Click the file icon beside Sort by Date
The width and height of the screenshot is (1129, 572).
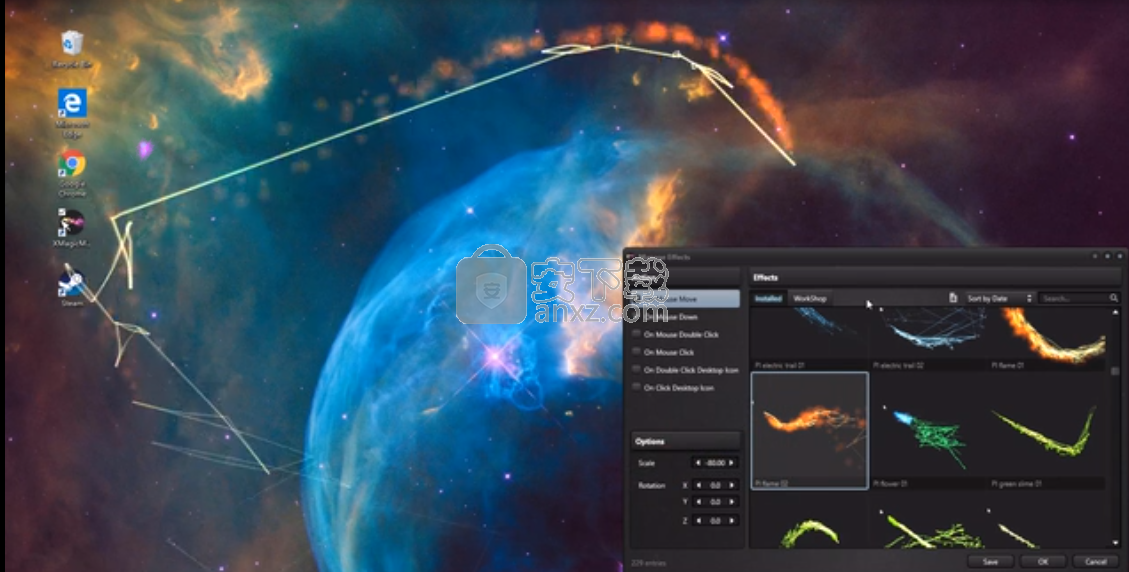point(953,298)
